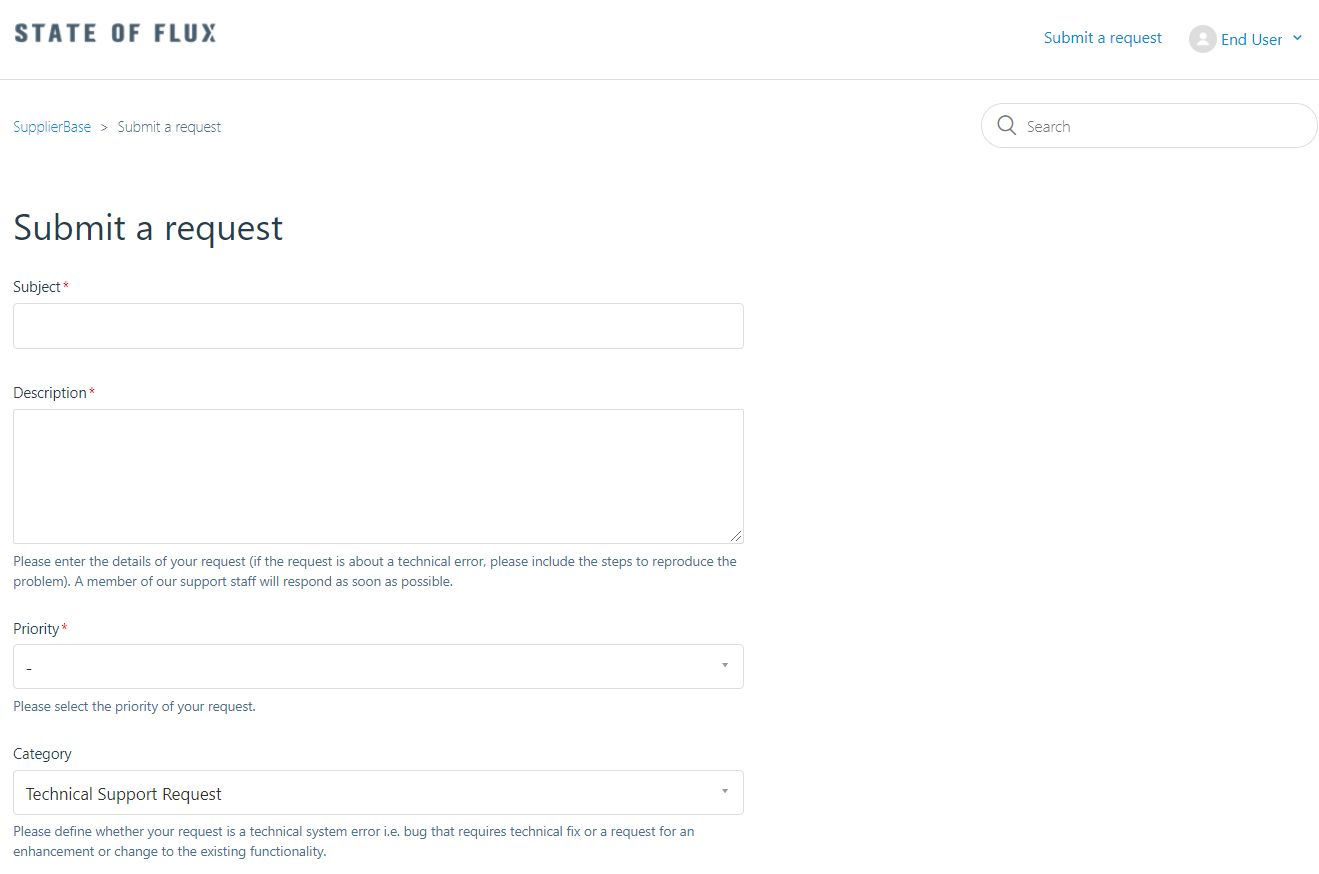1319x874 pixels.
Task: Open Submit a request in top navigation
Action: [x=1102, y=38]
